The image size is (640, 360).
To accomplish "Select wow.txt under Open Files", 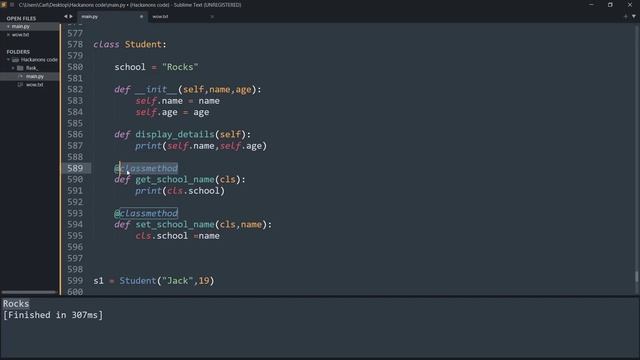I will pos(20,35).
